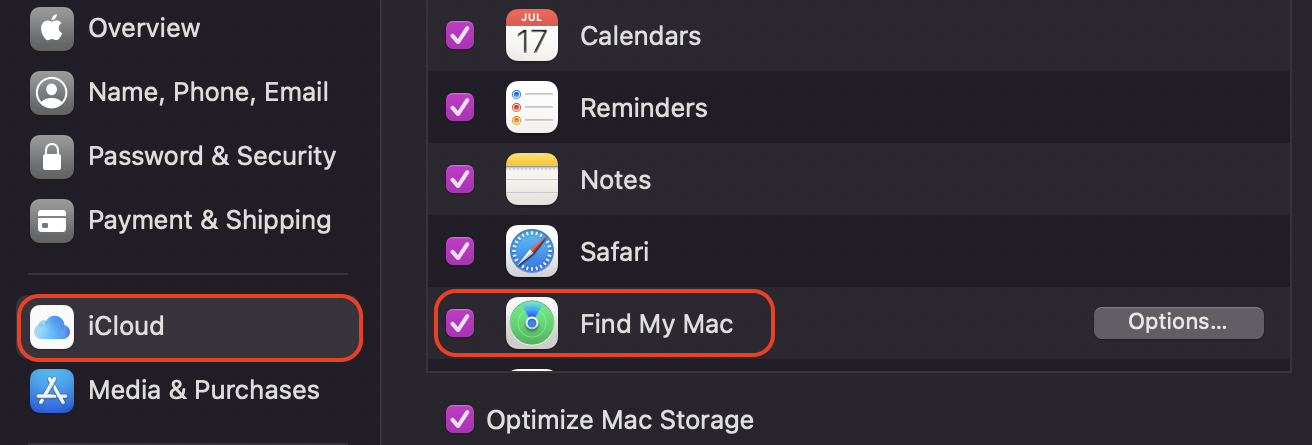Click the Calendars app icon
The image size is (1312, 445).
click(x=532, y=35)
